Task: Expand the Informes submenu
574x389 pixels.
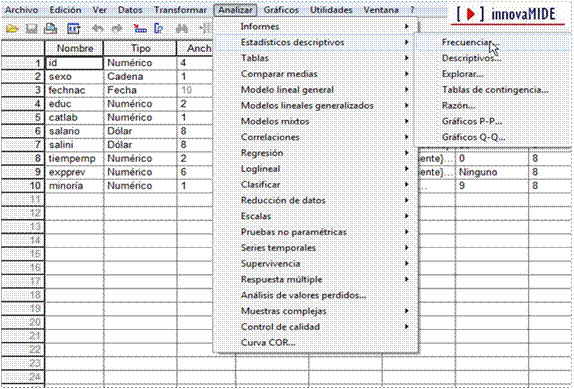Action: tap(316, 27)
